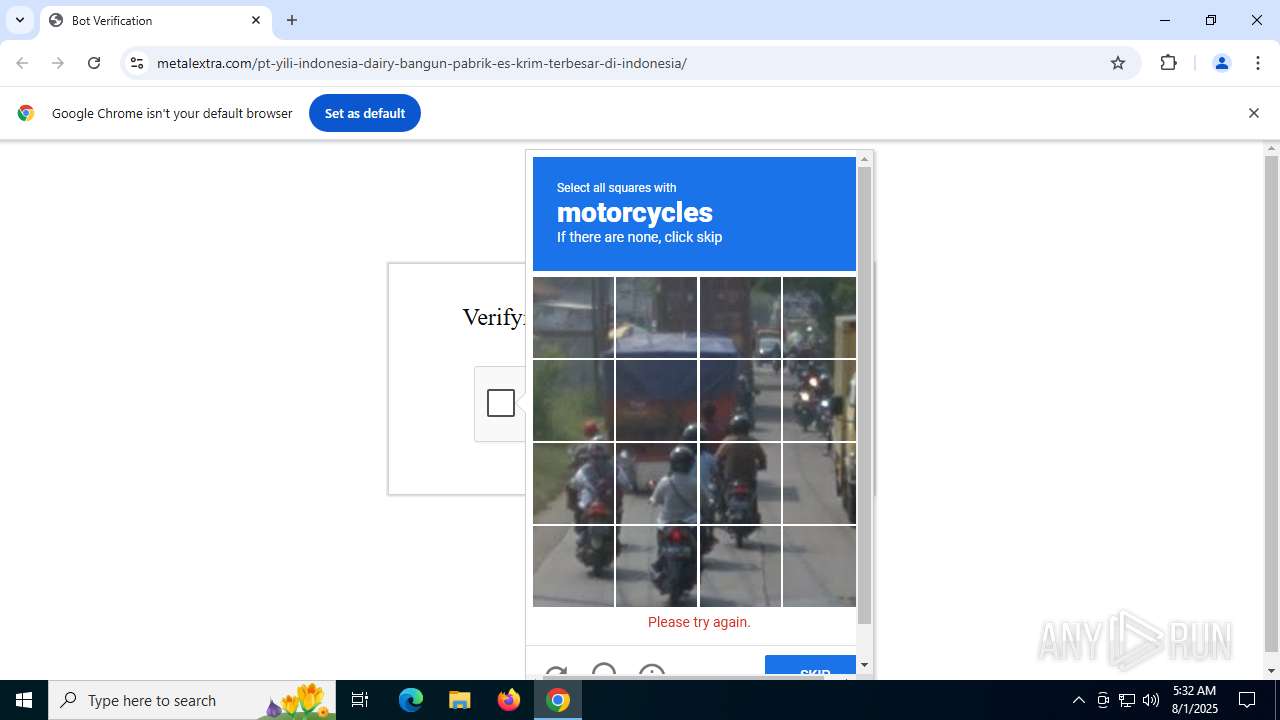
Task: Launch Microsoft Edge from taskbar
Action: click(411, 700)
